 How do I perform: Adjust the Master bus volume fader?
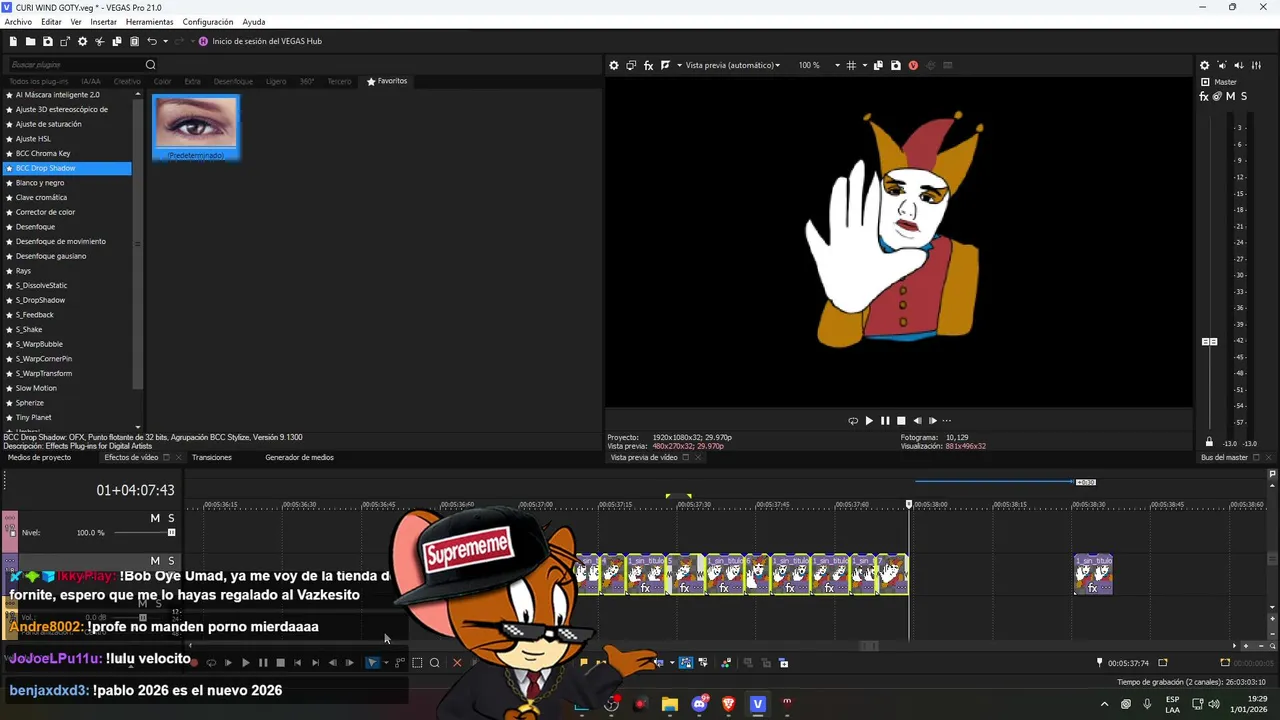(1209, 342)
